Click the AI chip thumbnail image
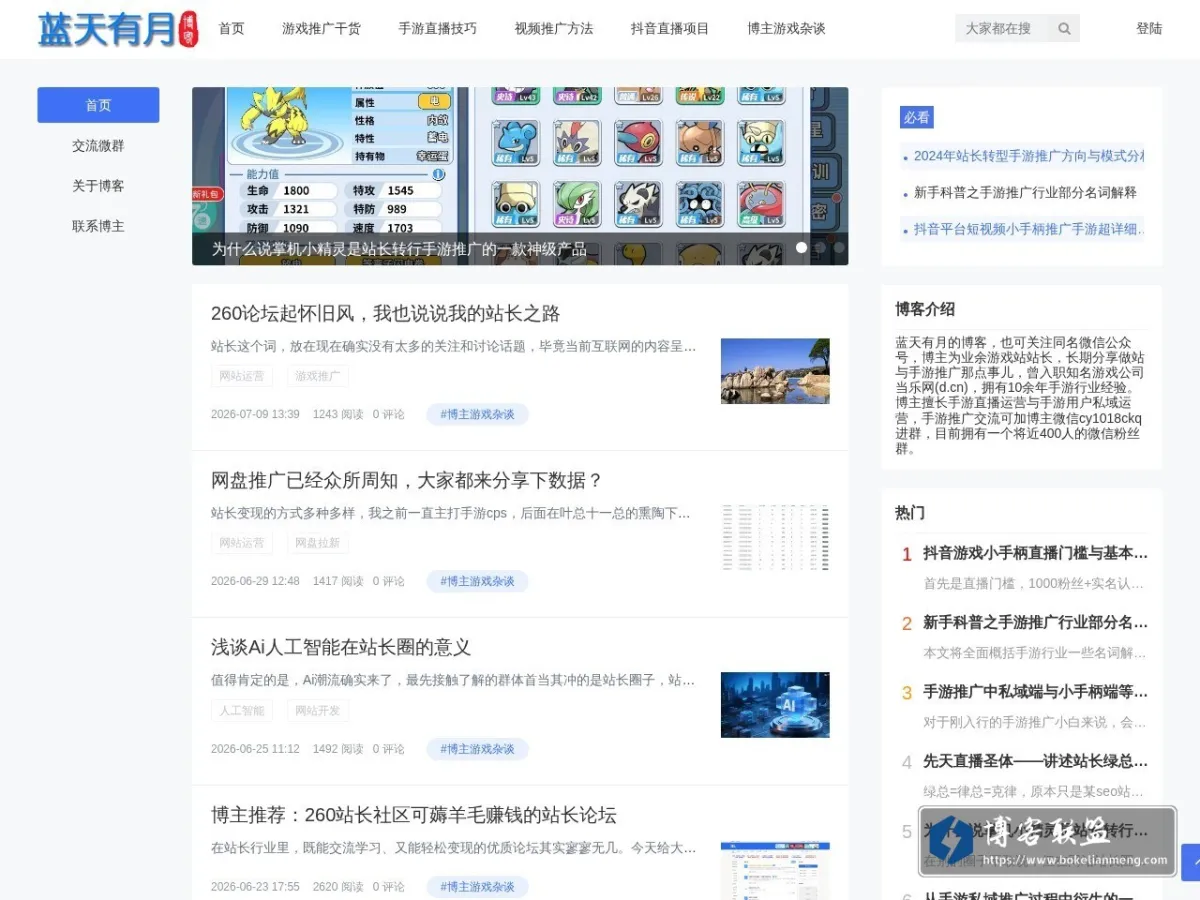1200x900 pixels. (775, 705)
